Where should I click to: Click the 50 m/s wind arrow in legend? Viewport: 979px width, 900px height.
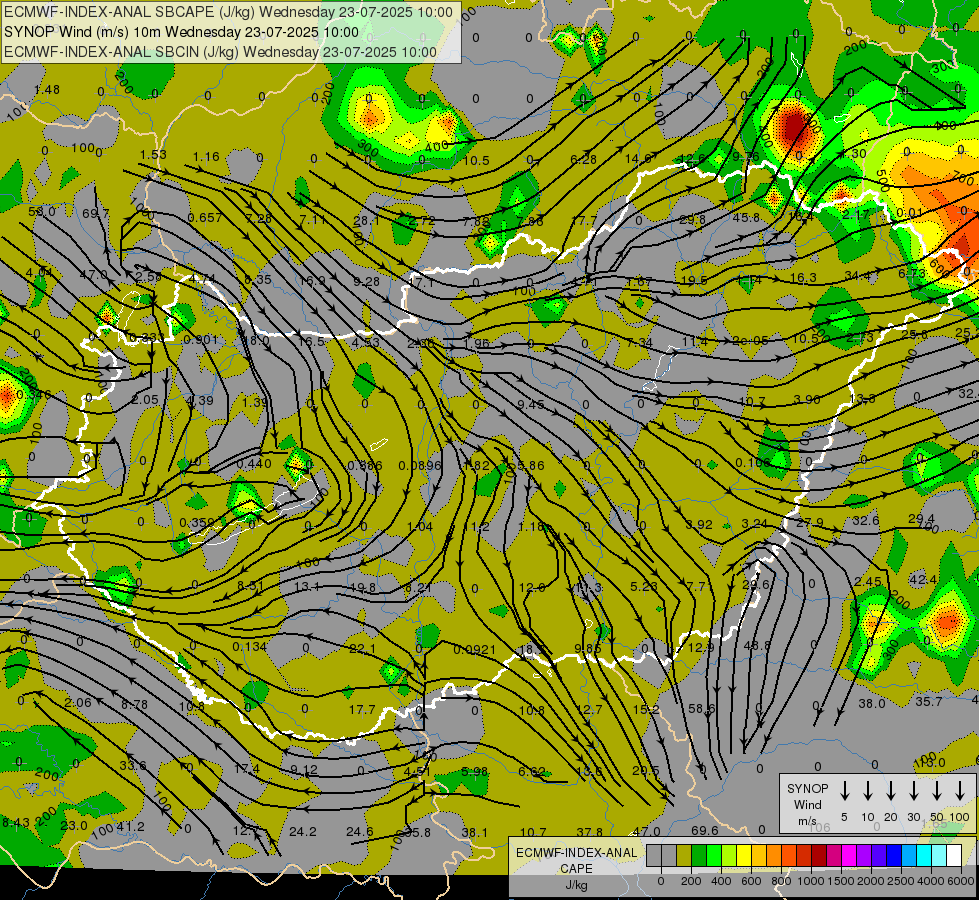[937, 791]
